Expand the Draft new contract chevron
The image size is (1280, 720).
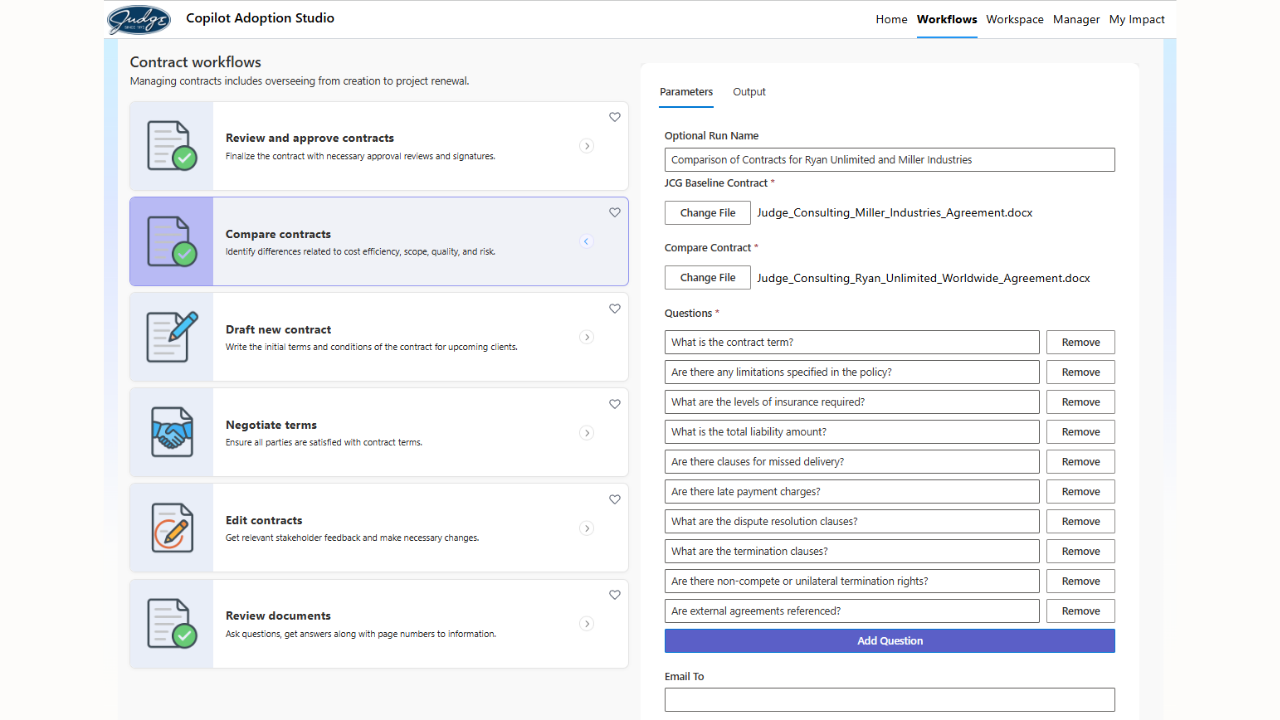(587, 337)
